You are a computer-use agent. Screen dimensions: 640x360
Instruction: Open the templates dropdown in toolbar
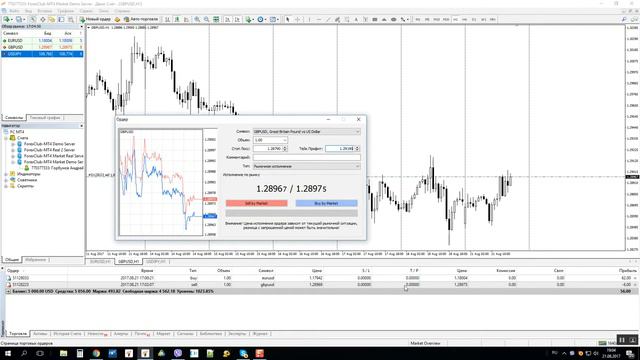[273, 19]
